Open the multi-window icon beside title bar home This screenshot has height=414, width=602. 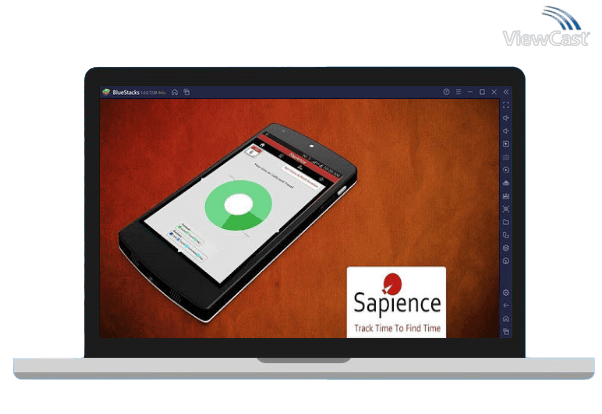tap(187, 92)
